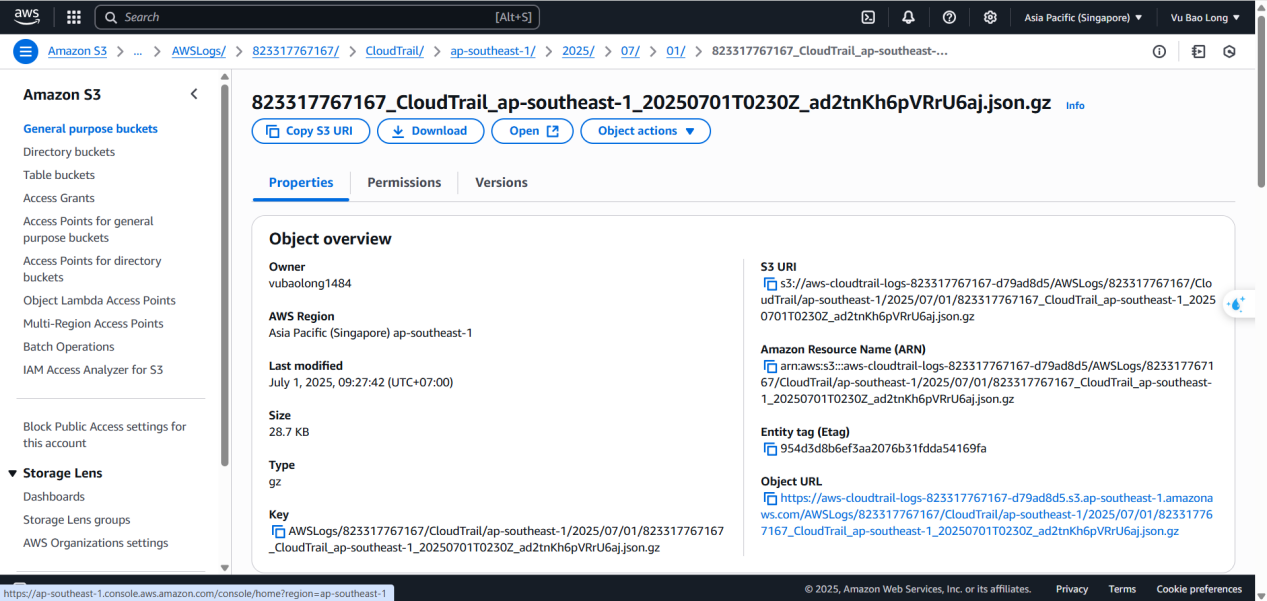Copy the Entity tag Etag icon
Image resolution: width=1267 pixels, height=601 pixels.
coord(770,449)
